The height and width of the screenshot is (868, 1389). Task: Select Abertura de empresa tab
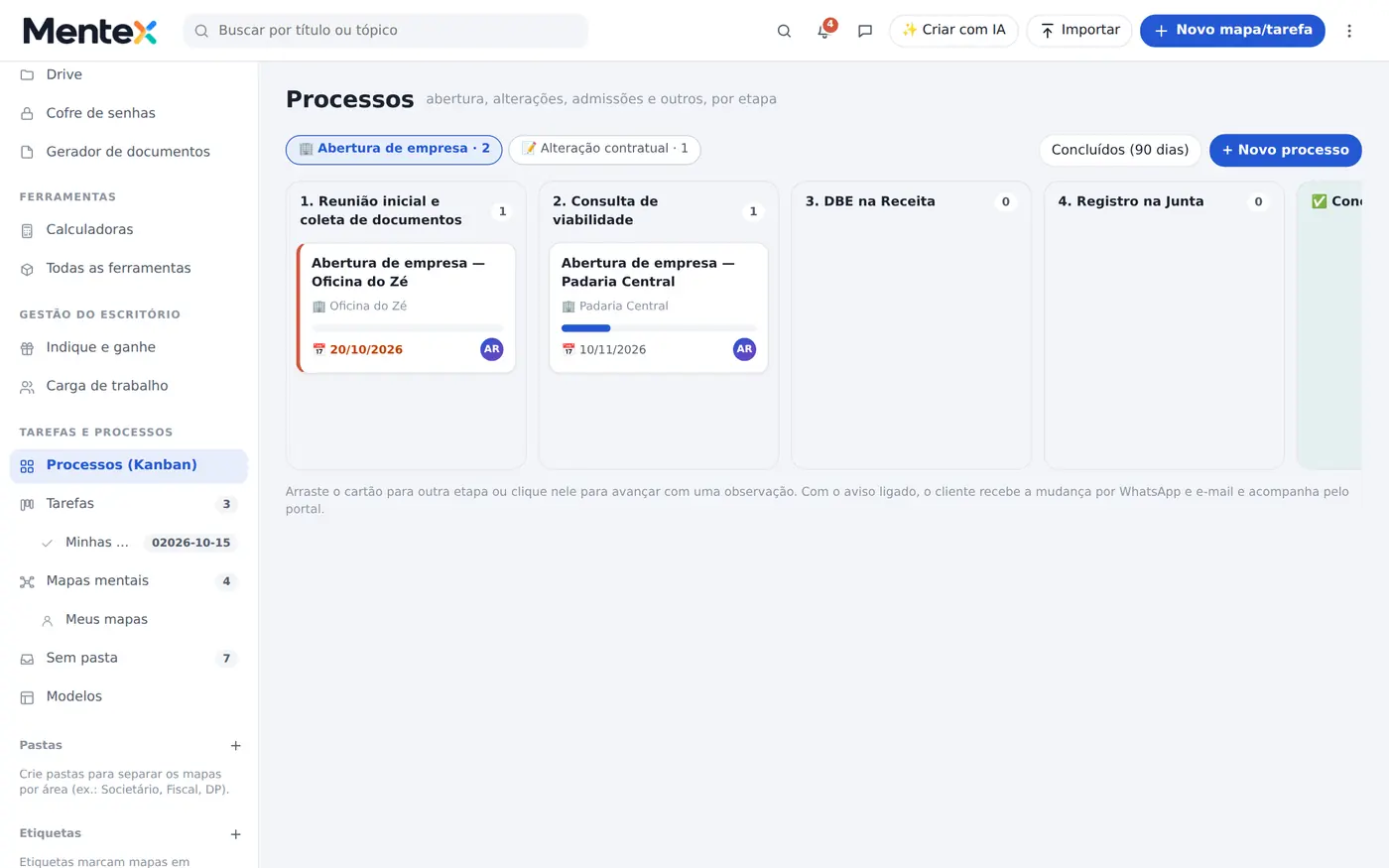point(394,150)
